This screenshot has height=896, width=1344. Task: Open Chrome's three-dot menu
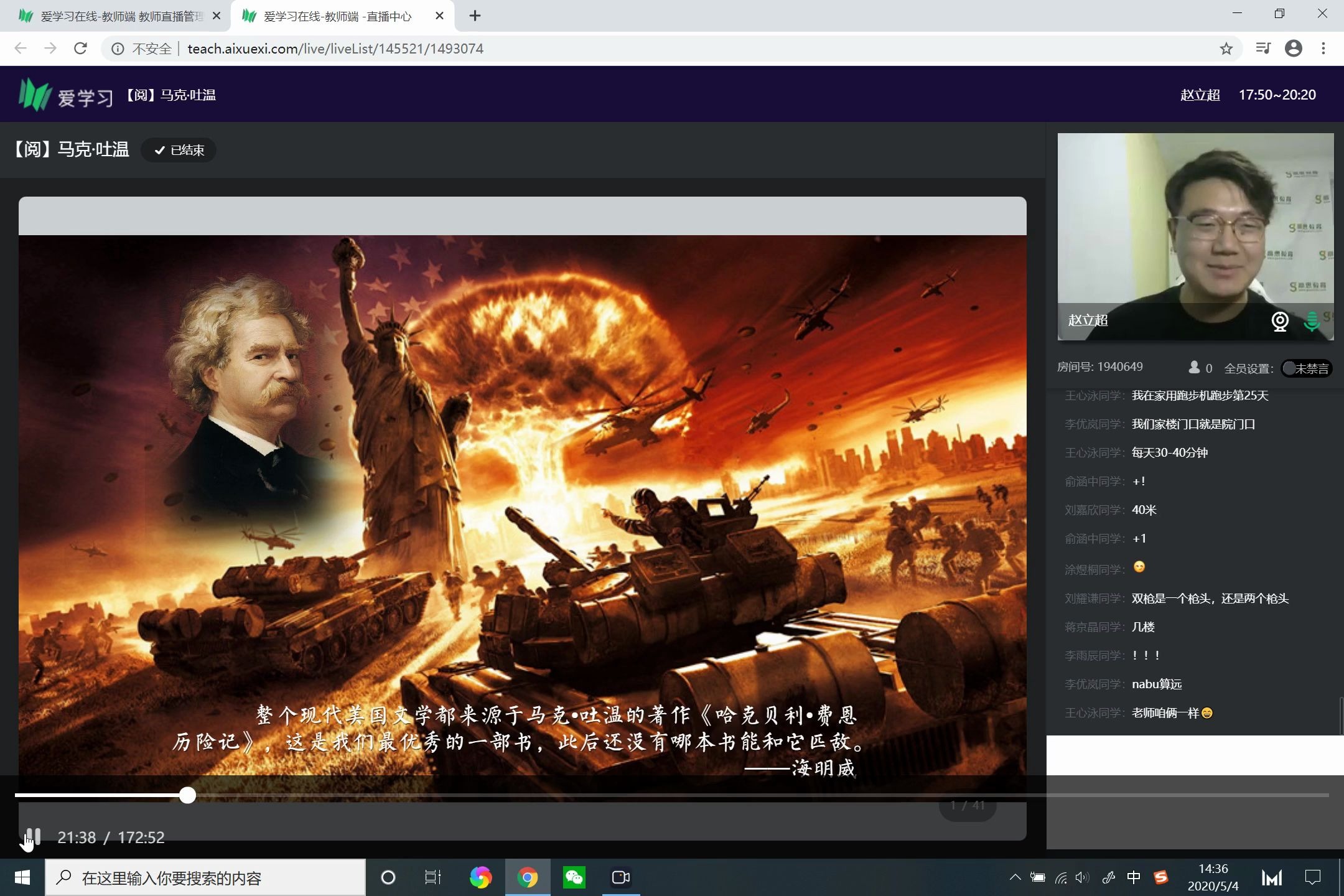point(1323,49)
